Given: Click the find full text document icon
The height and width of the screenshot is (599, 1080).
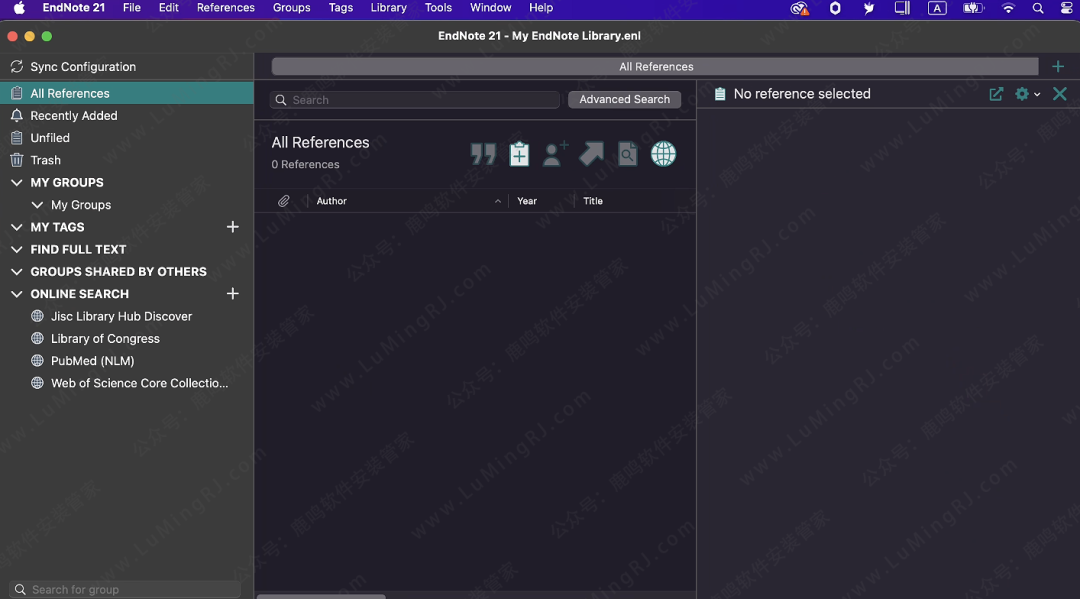Looking at the screenshot, I should pos(627,154).
